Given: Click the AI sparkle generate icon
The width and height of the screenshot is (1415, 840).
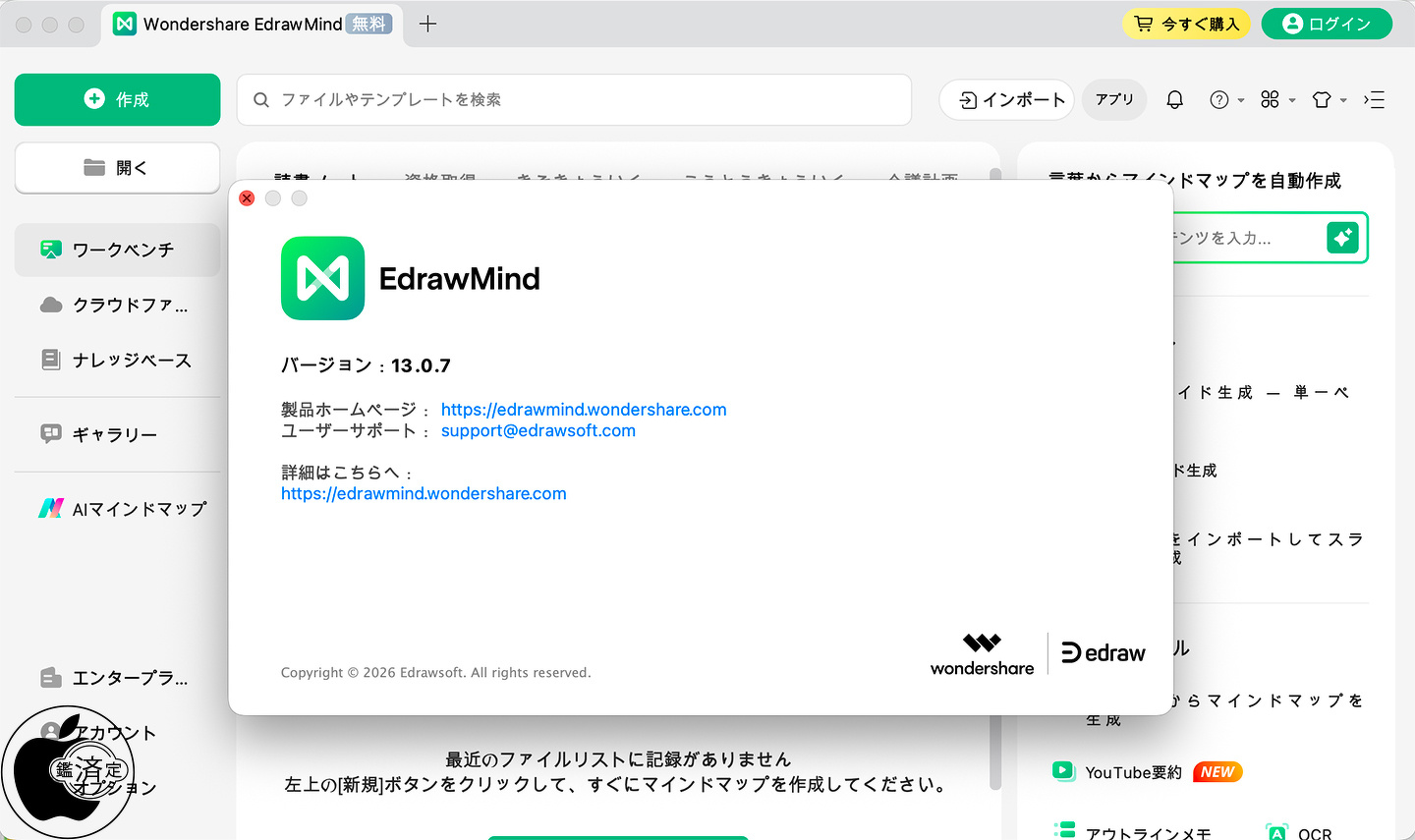Looking at the screenshot, I should tap(1342, 237).
